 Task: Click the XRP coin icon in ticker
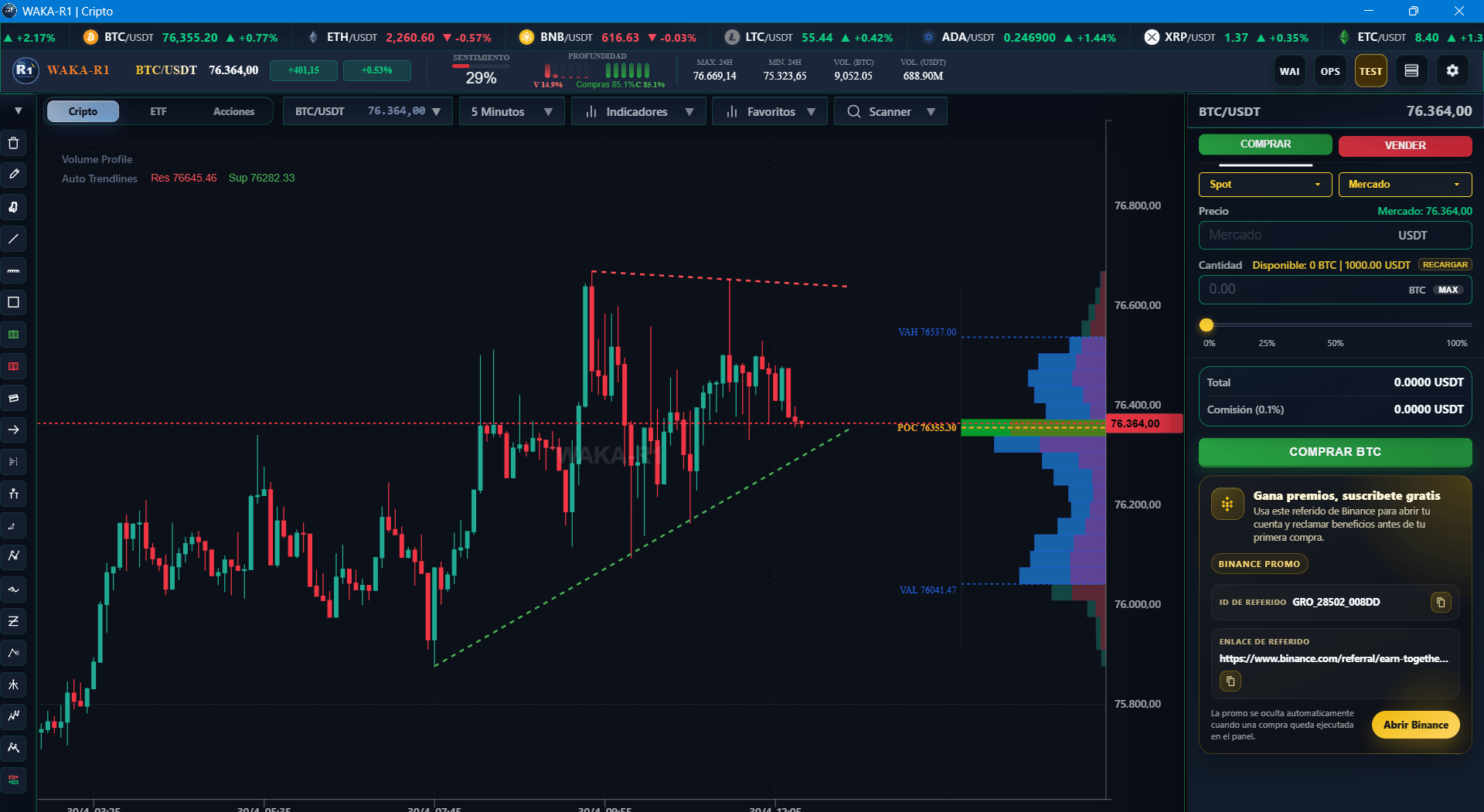point(1152,37)
